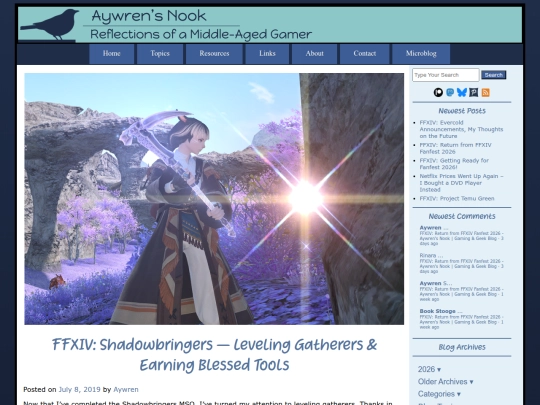The width and height of the screenshot is (540, 405).
Task: Click the July 8, 2019 date link
Action: point(79,390)
